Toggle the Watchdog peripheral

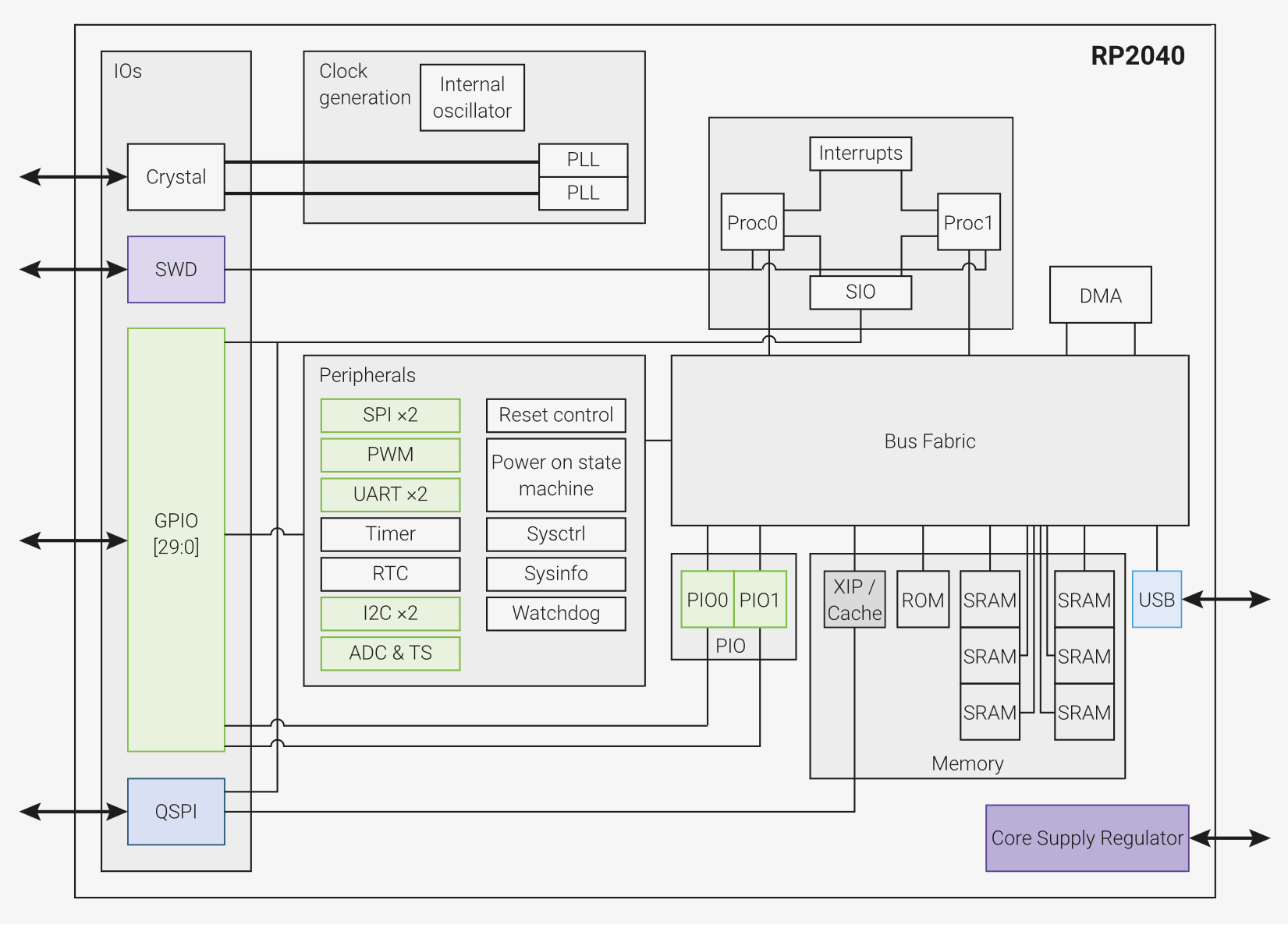point(555,614)
